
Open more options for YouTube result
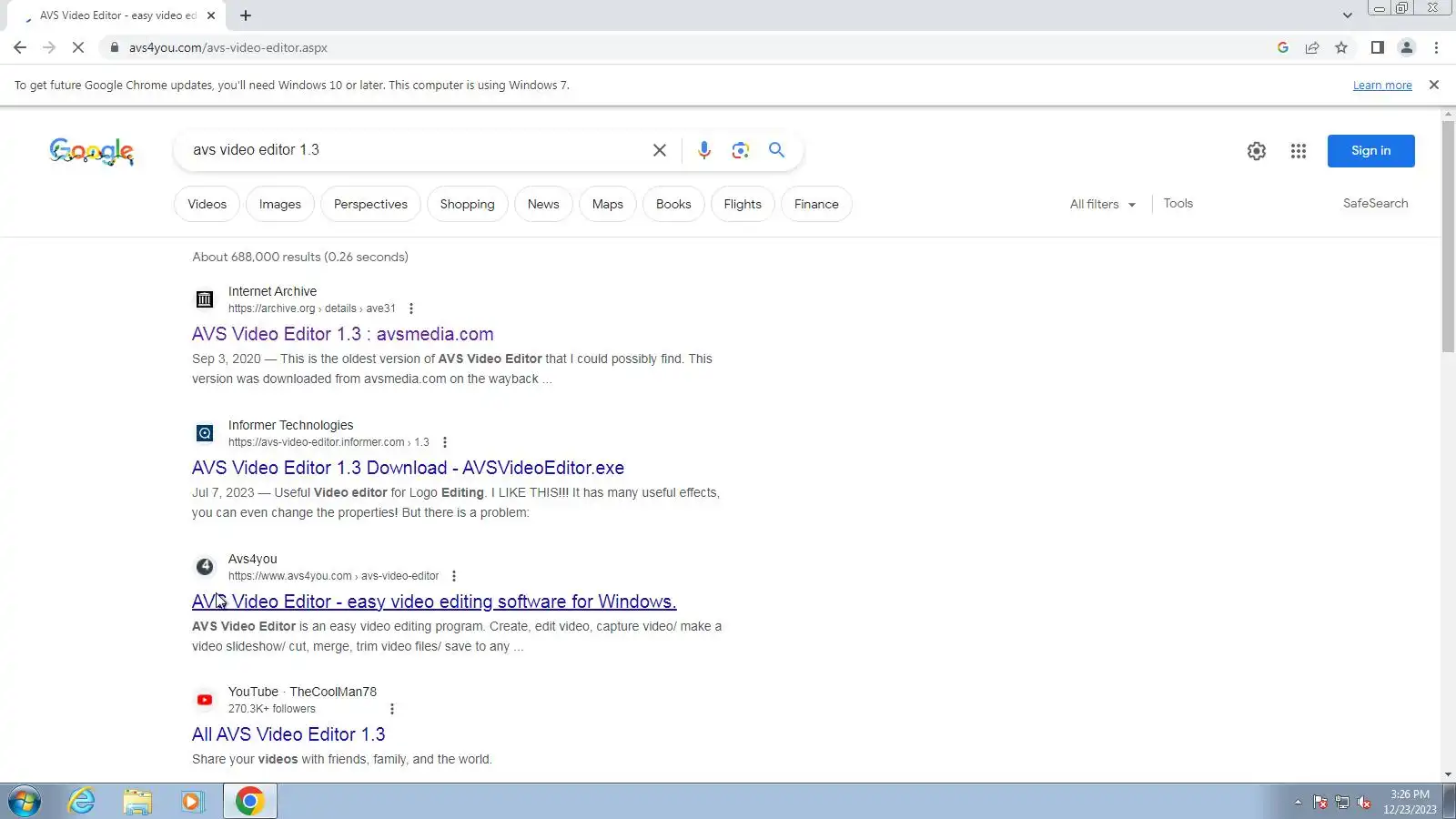[392, 709]
